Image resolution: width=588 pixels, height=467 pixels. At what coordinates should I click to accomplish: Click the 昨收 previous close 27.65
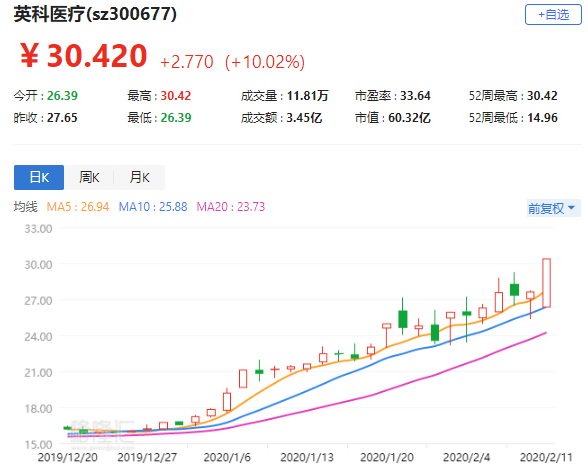point(62,118)
